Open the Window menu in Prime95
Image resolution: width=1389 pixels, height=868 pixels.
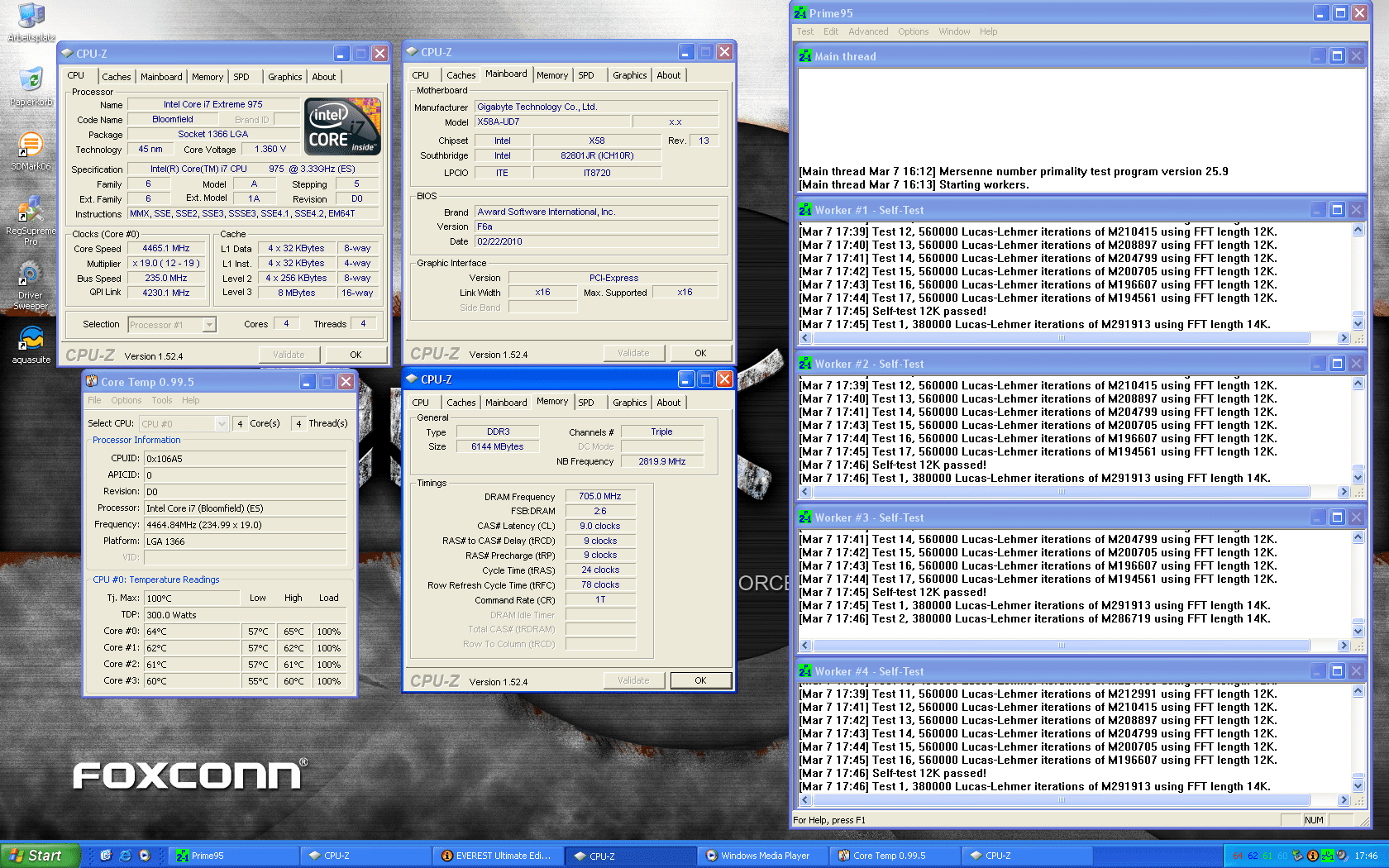click(954, 31)
